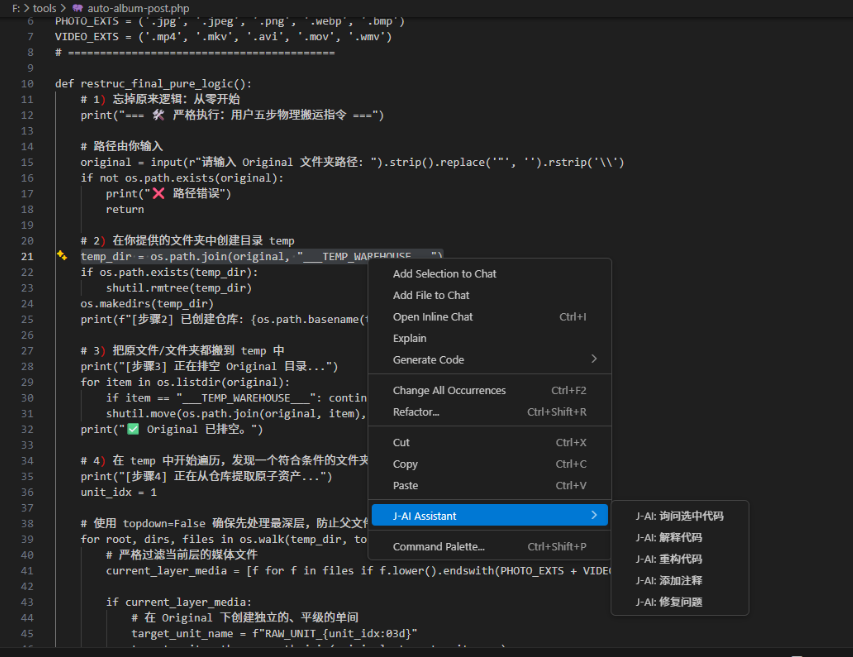The height and width of the screenshot is (657, 853).
Task: Click the '# 路径由你输入' comment
Action: (x=122, y=146)
